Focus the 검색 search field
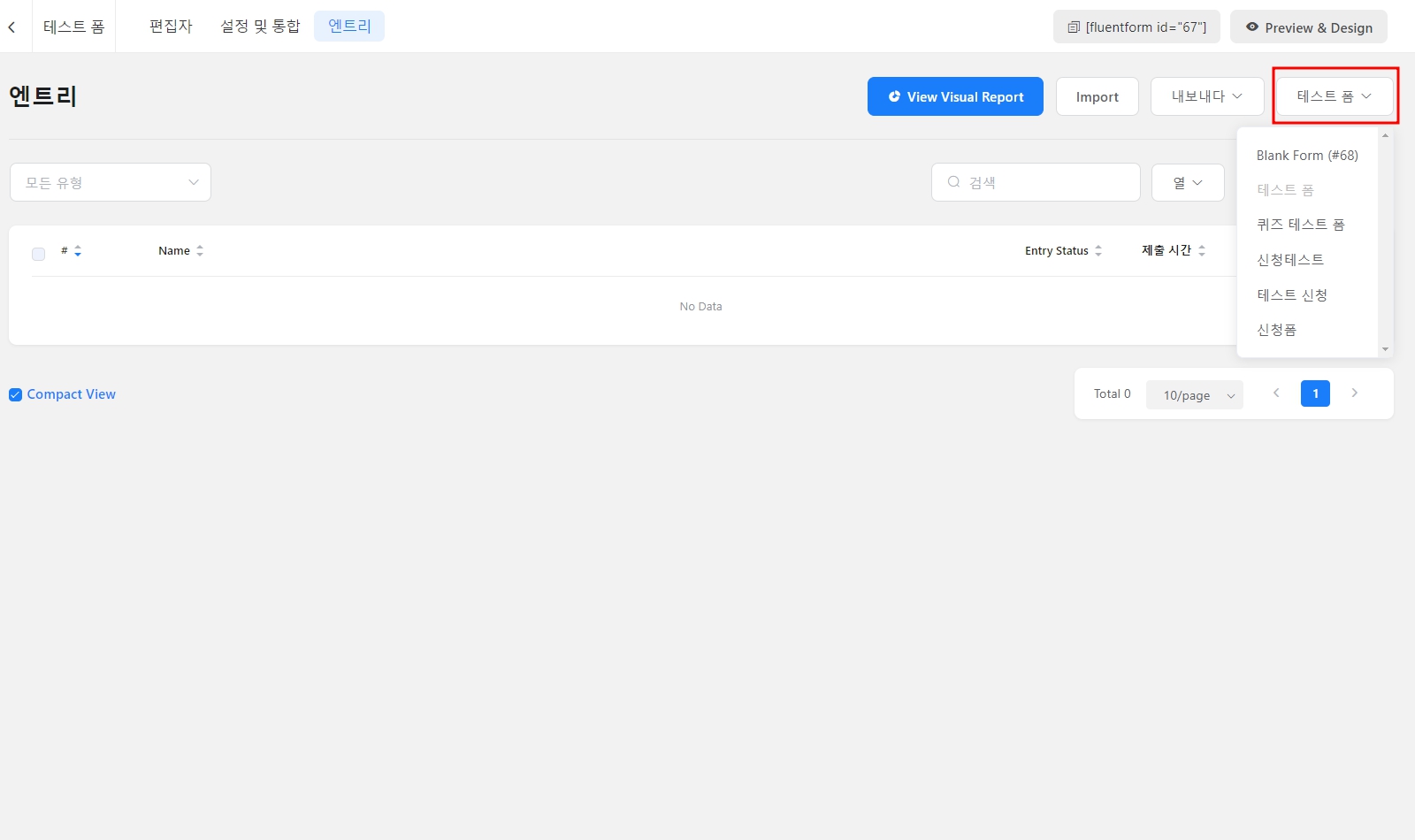Viewport: 1415px width, 840px height. [1036, 182]
